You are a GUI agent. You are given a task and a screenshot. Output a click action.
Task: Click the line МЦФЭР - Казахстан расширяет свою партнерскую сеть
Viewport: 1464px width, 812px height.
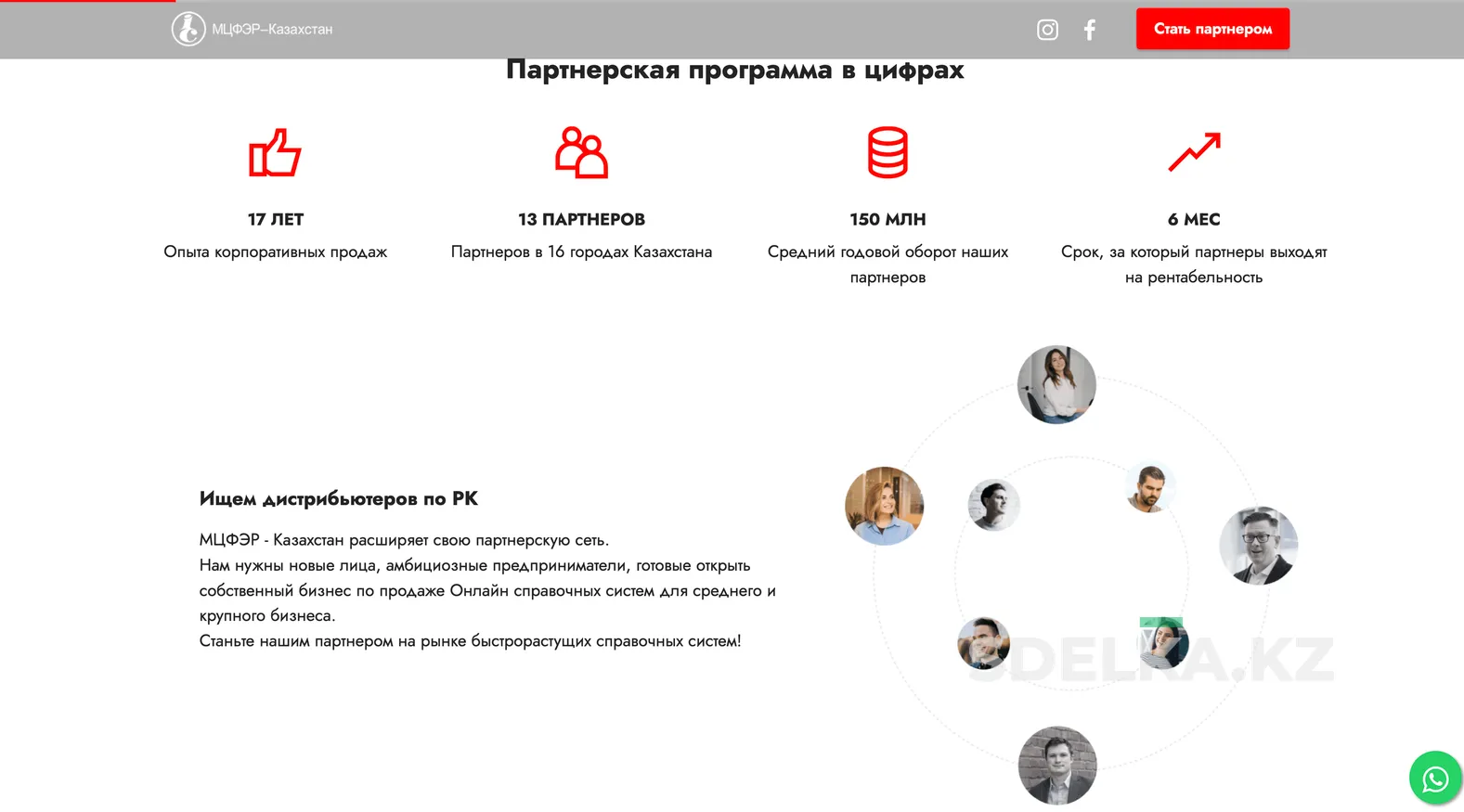[x=404, y=540]
